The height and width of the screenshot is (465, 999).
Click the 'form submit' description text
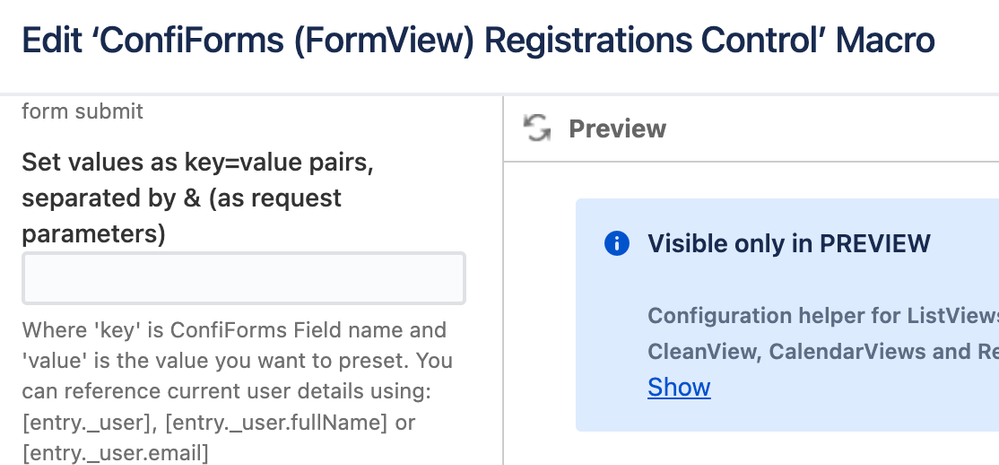click(83, 111)
